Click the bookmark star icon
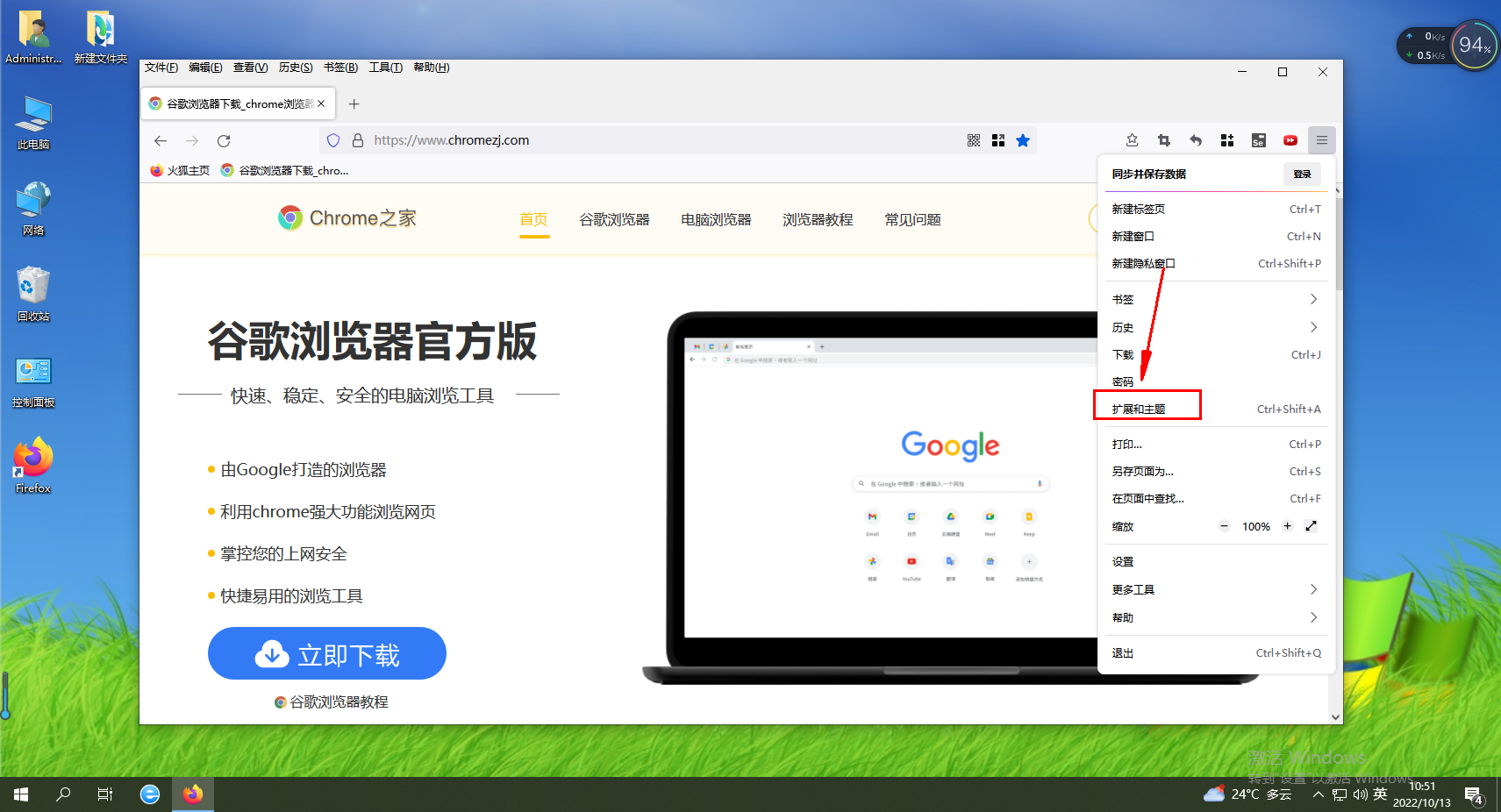The image size is (1501, 812). pyautogui.click(x=1023, y=140)
